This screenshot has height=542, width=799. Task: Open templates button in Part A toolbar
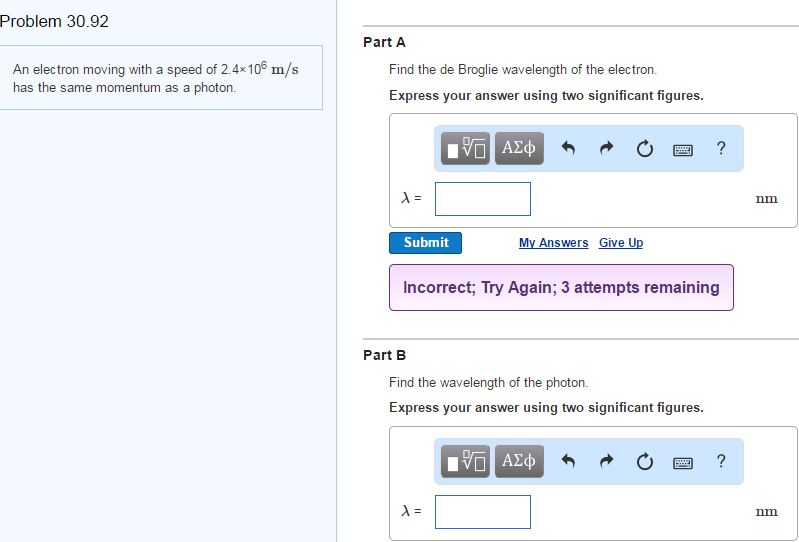pyautogui.click(x=466, y=149)
